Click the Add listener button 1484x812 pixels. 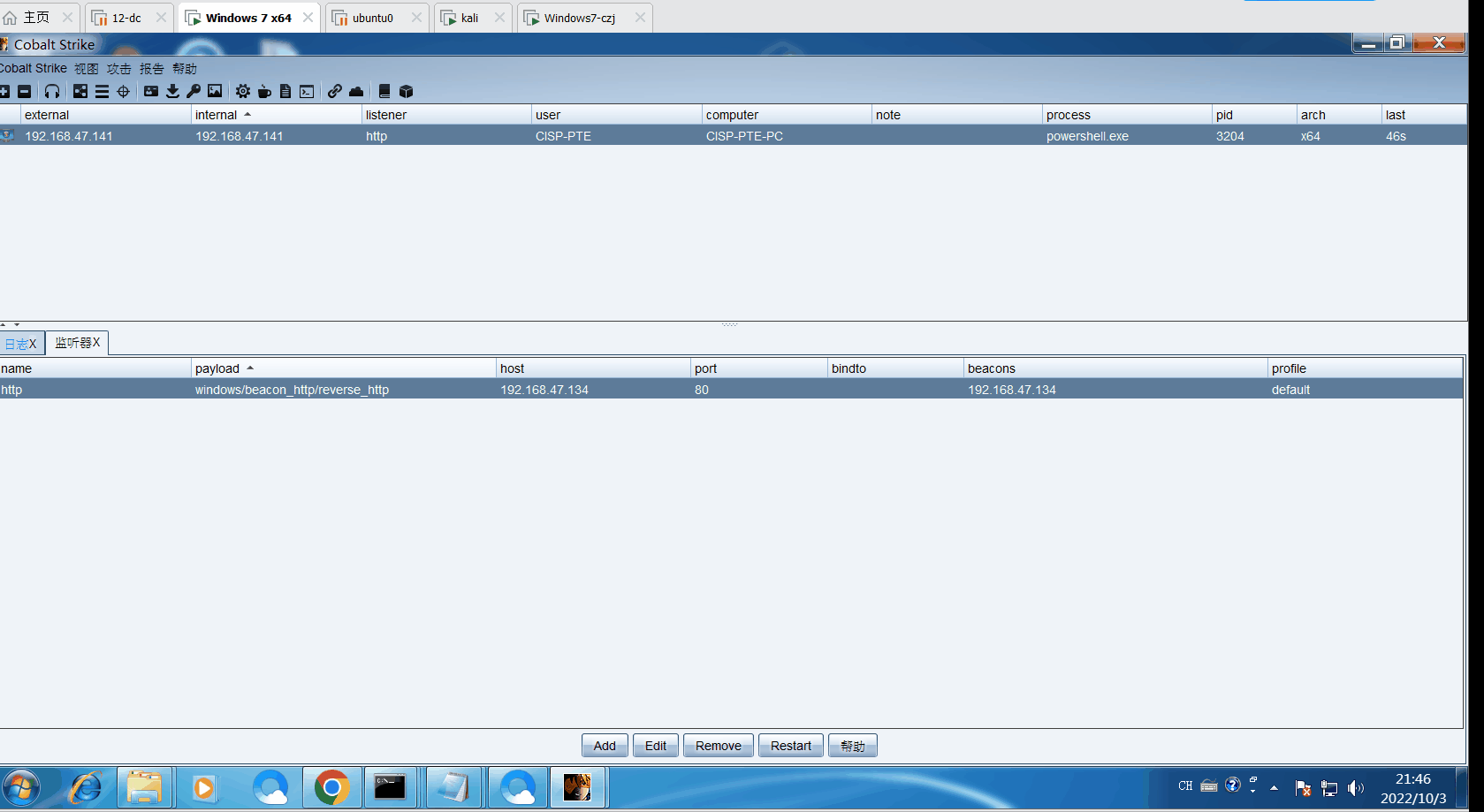[x=605, y=746]
